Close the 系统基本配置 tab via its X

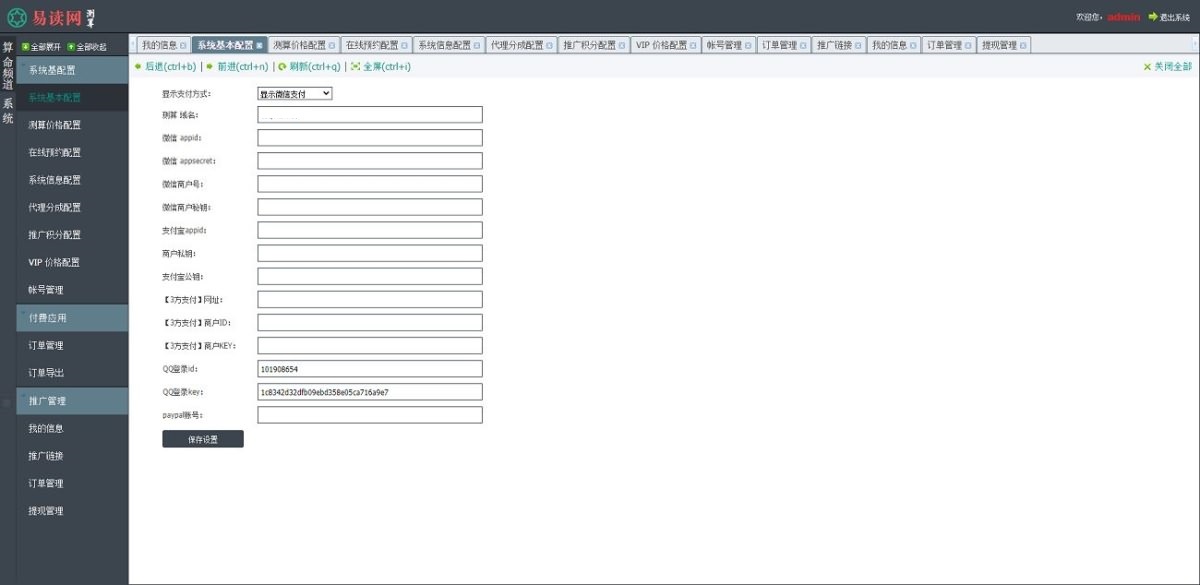click(x=260, y=46)
